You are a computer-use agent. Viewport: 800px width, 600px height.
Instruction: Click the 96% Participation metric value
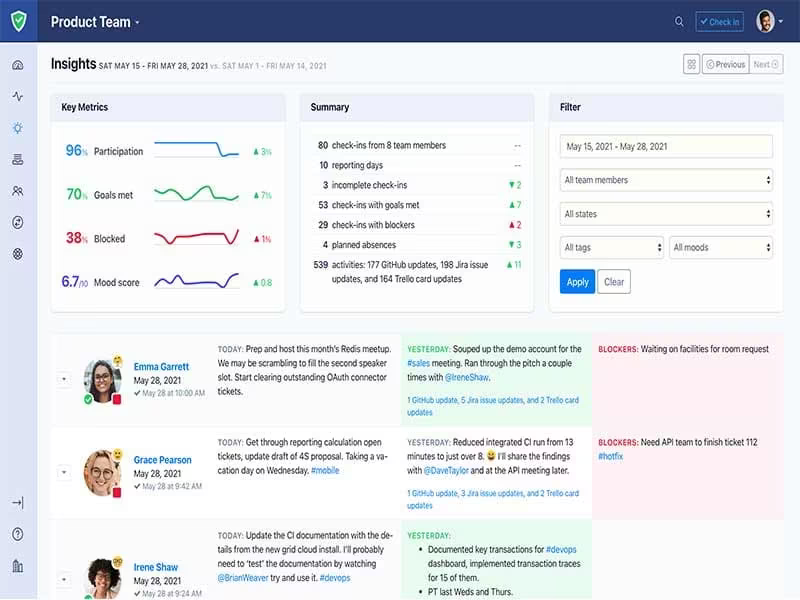point(77,151)
